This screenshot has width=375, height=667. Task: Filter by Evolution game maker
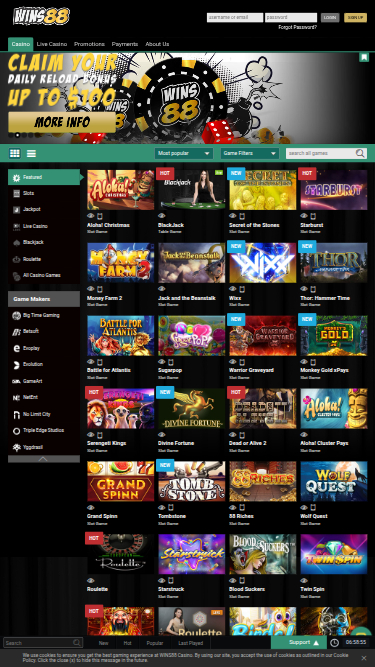(x=44, y=364)
